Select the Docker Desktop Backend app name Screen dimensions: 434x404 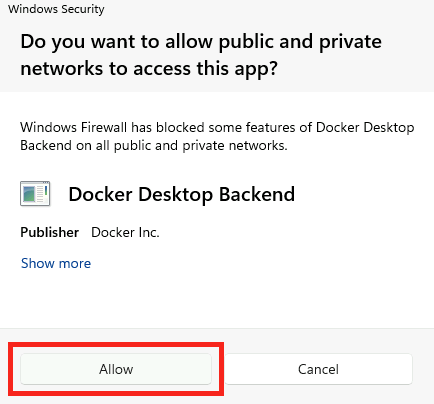click(182, 194)
